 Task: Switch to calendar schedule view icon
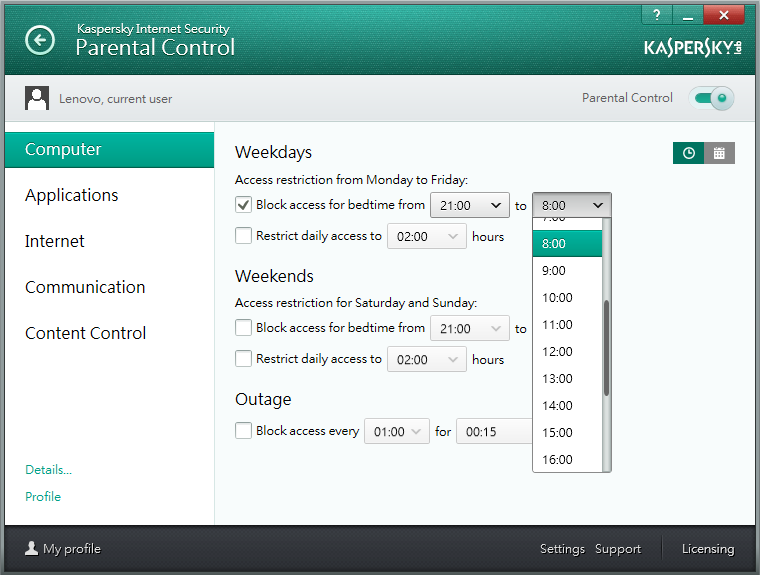719,153
